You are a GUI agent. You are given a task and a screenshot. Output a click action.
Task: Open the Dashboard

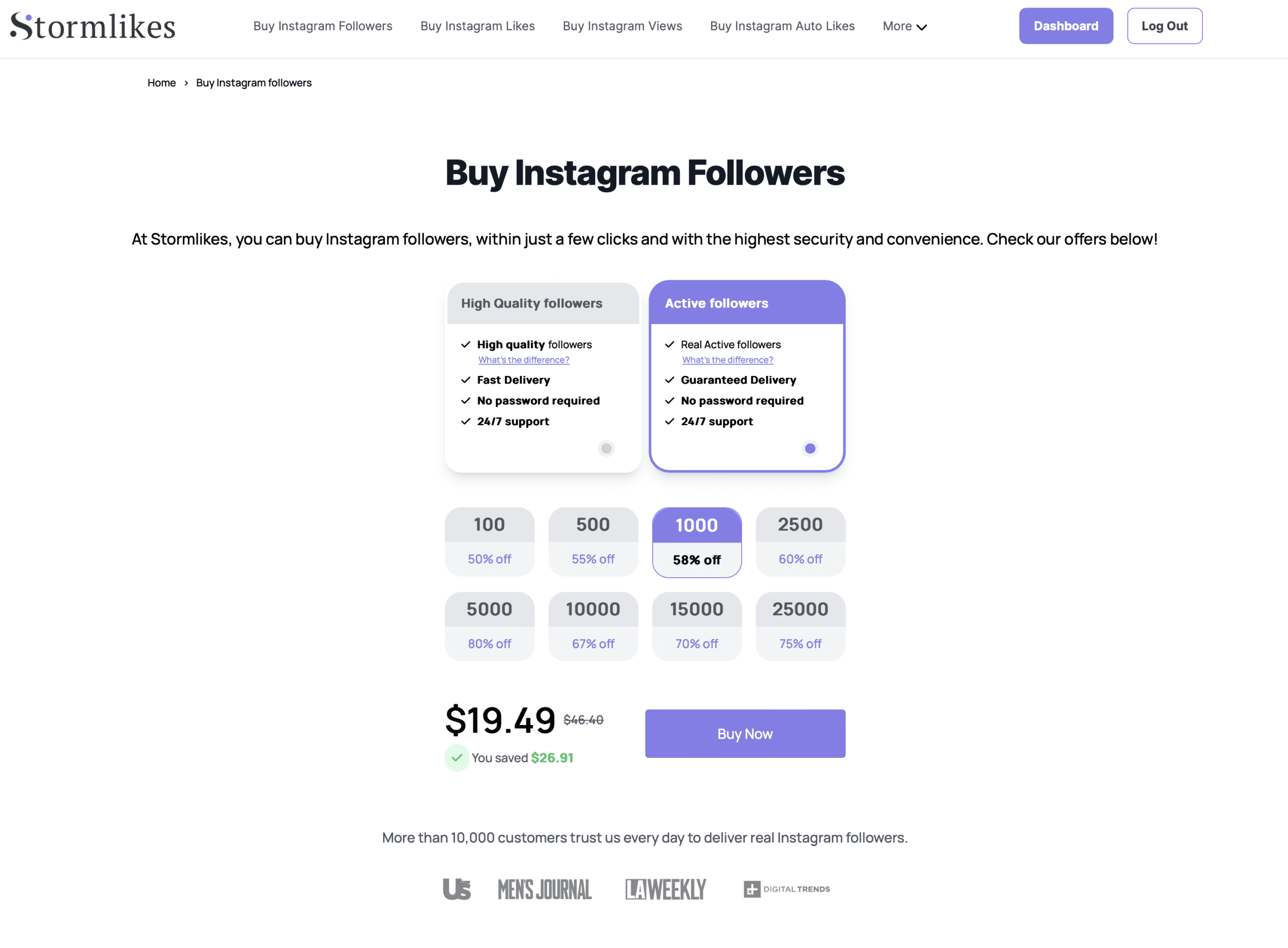tap(1066, 26)
